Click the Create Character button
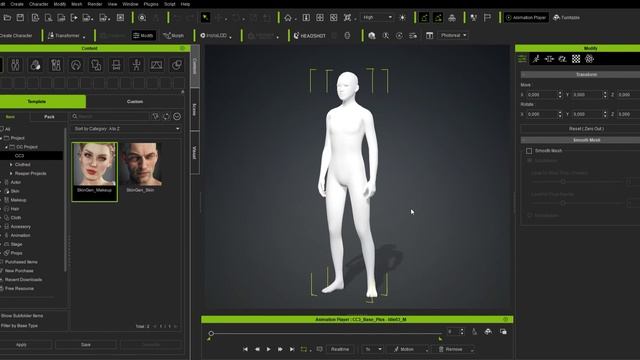This screenshot has height=360, width=640. click(x=16, y=36)
